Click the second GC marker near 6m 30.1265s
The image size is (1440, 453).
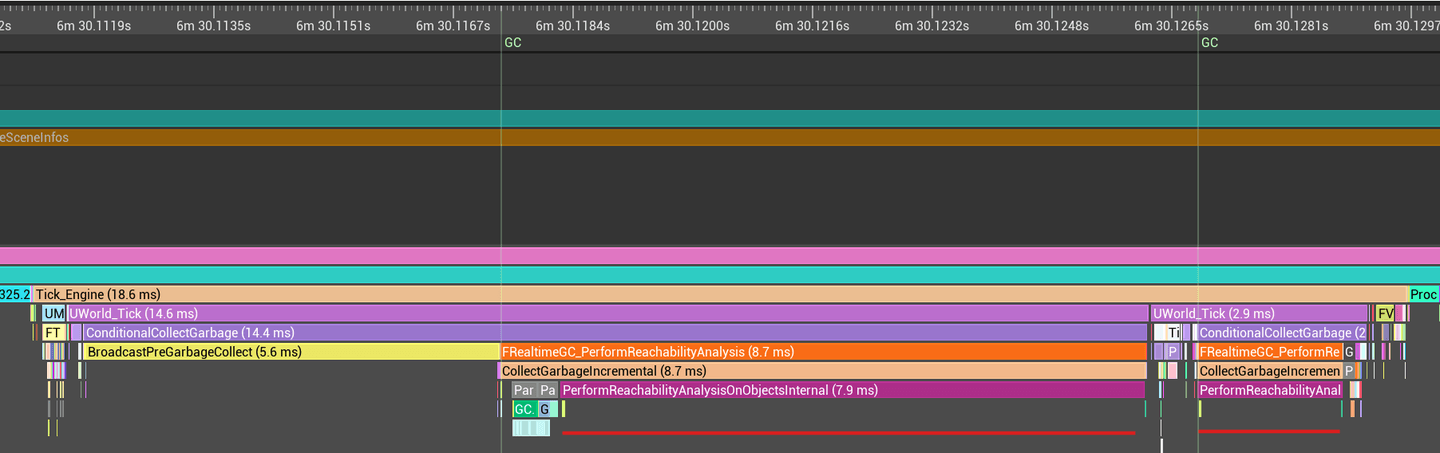point(1210,43)
